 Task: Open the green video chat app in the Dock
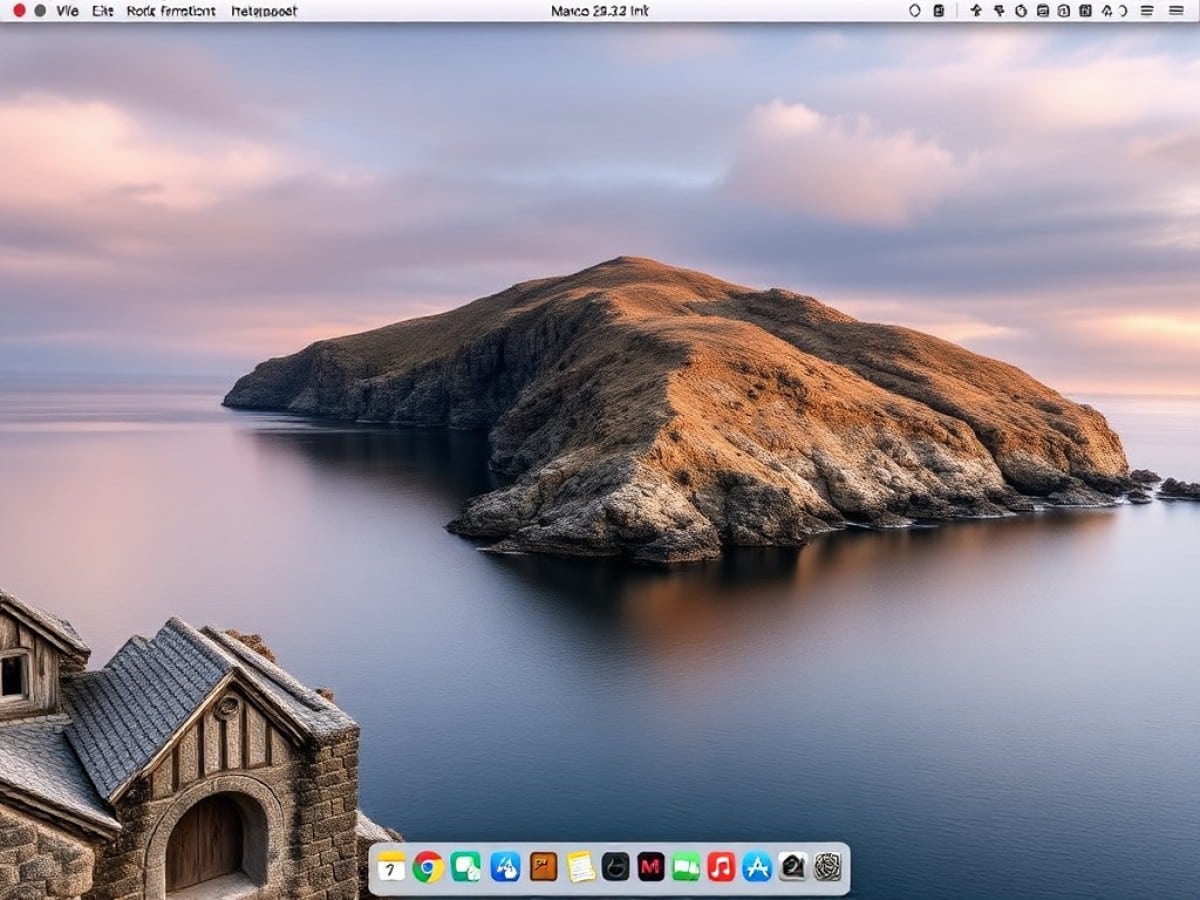click(x=685, y=869)
